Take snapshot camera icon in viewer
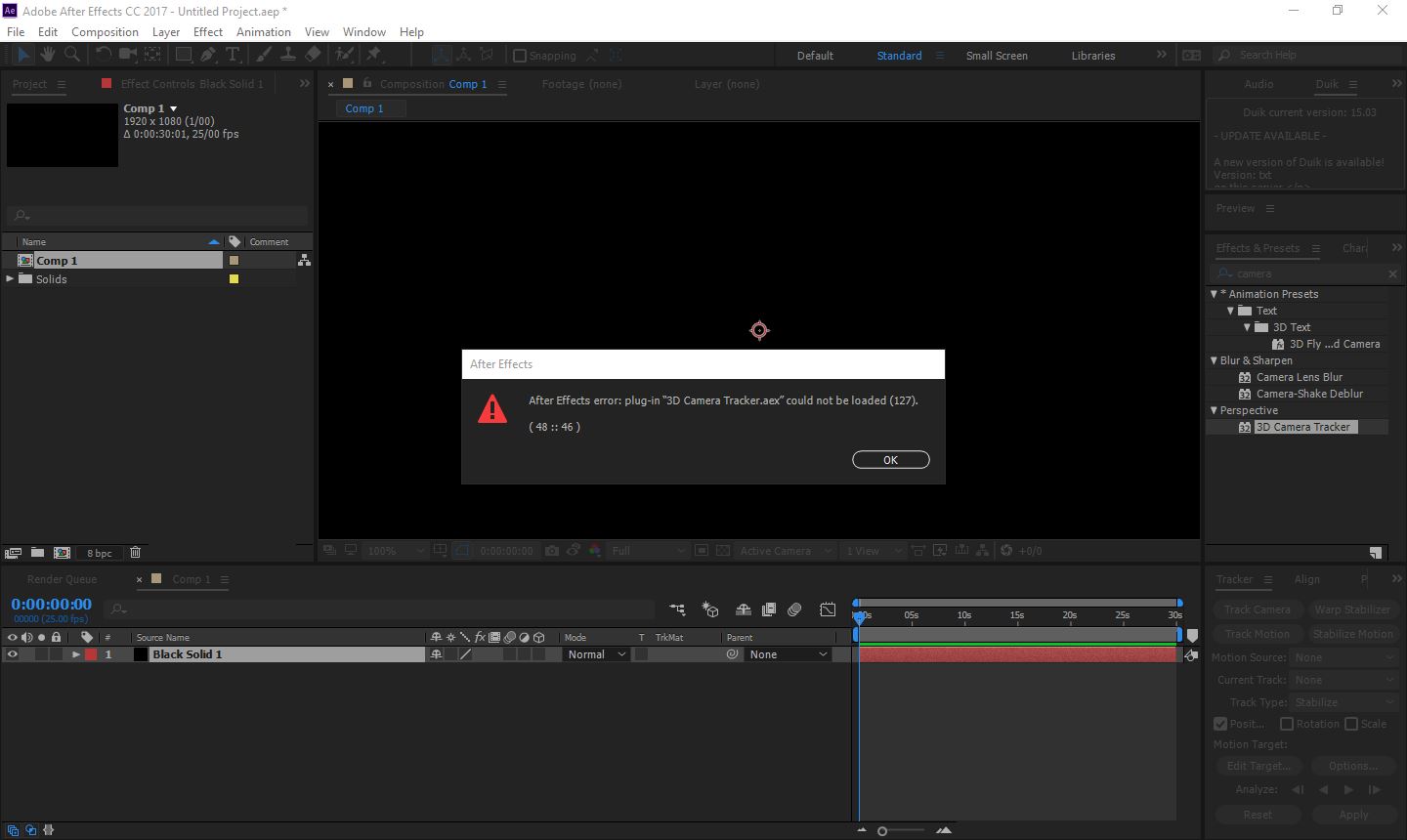Viewport: 1407px width, 840px height. tap(552, 551)
